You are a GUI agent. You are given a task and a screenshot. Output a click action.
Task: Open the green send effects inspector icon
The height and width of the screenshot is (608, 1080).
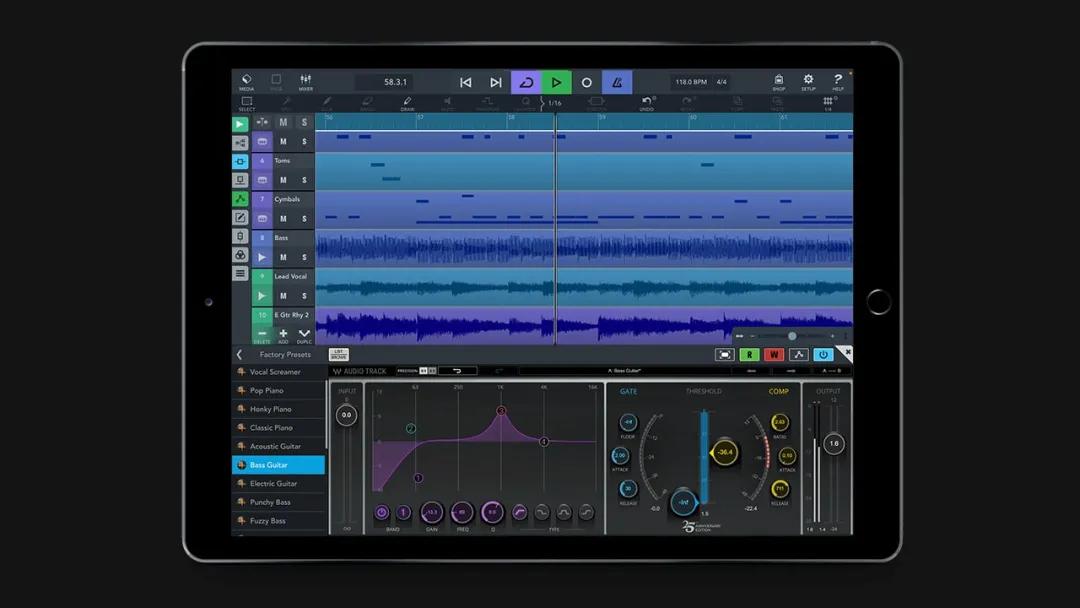[240, 199]
